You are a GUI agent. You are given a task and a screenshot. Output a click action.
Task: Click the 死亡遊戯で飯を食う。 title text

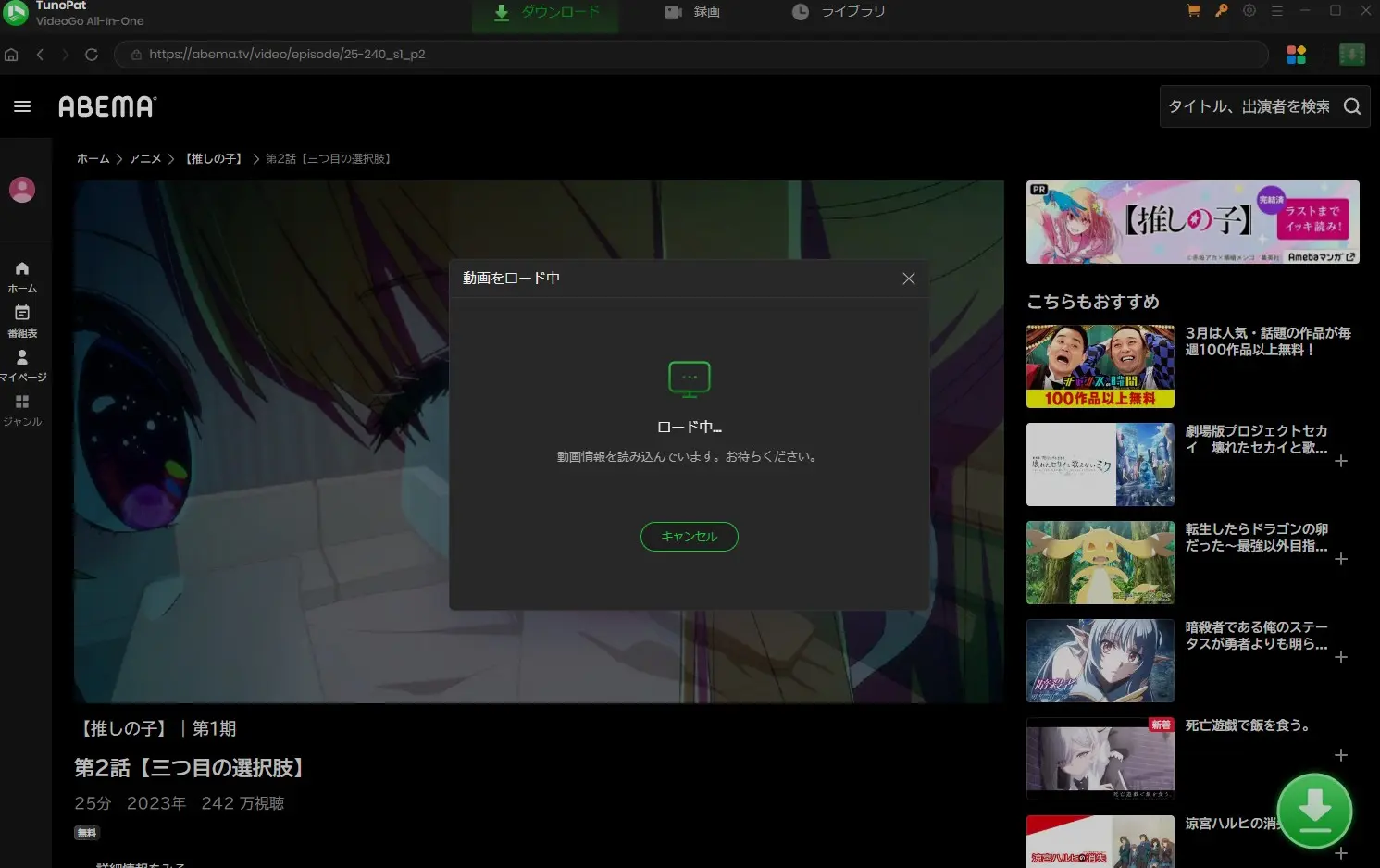(1249, 725)
